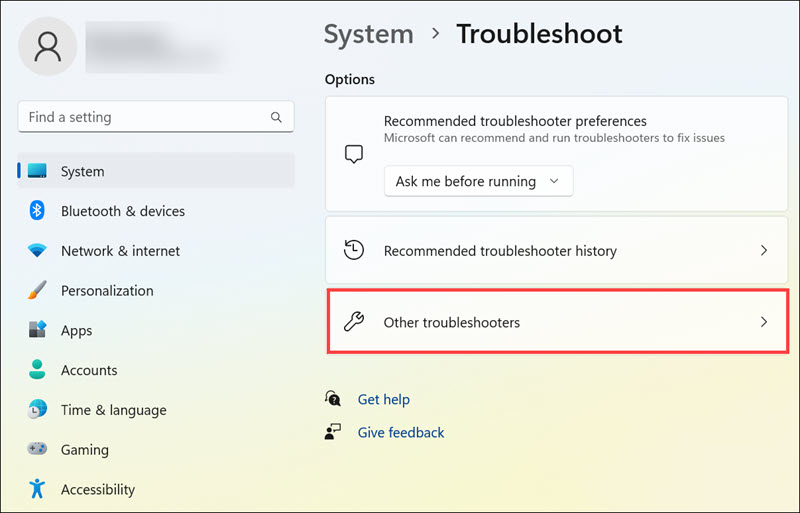
Task: Click the Network & internet wifi icon
Action: 37,251
